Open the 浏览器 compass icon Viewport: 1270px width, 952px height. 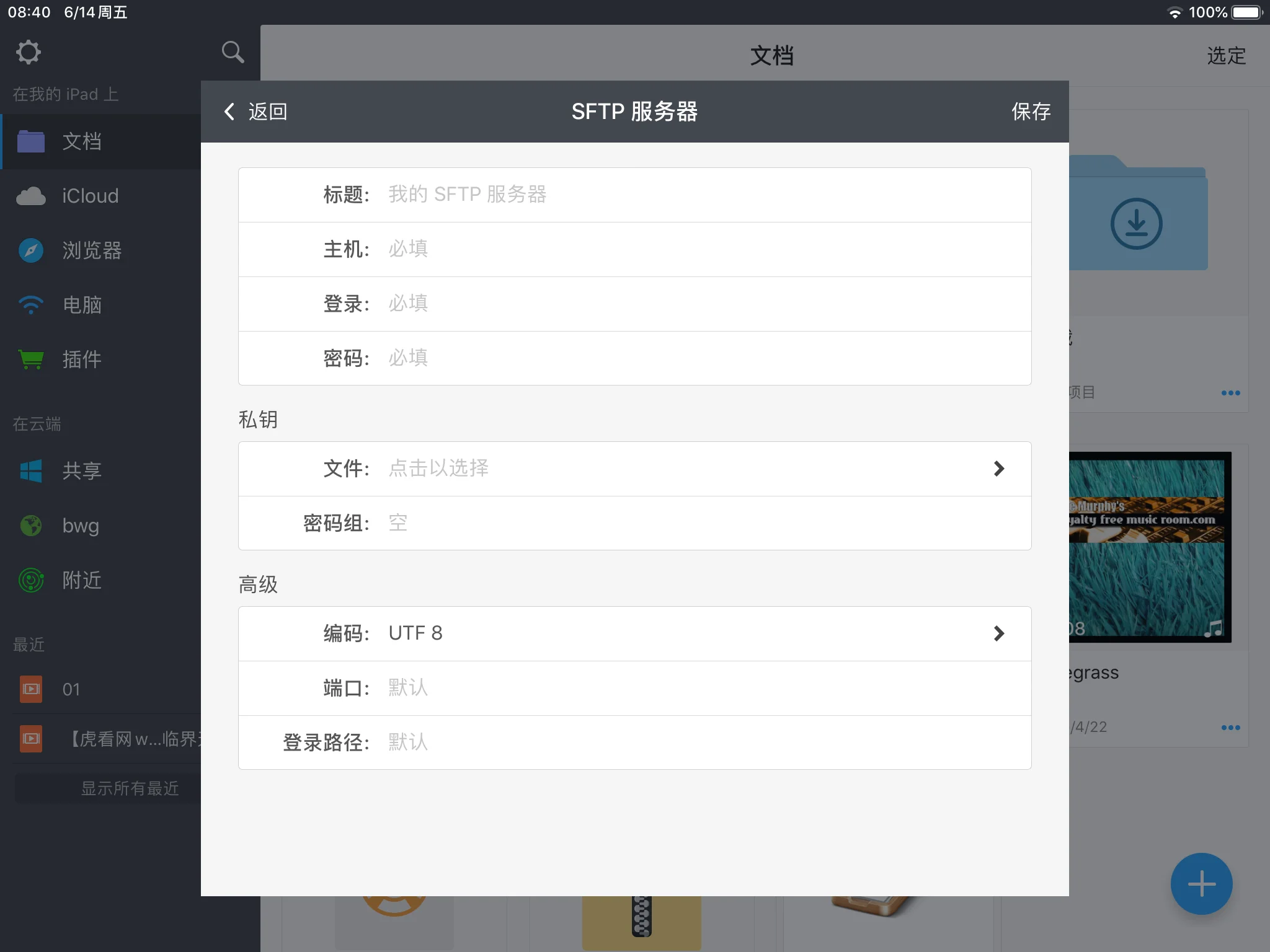click(x=31, y=250)
